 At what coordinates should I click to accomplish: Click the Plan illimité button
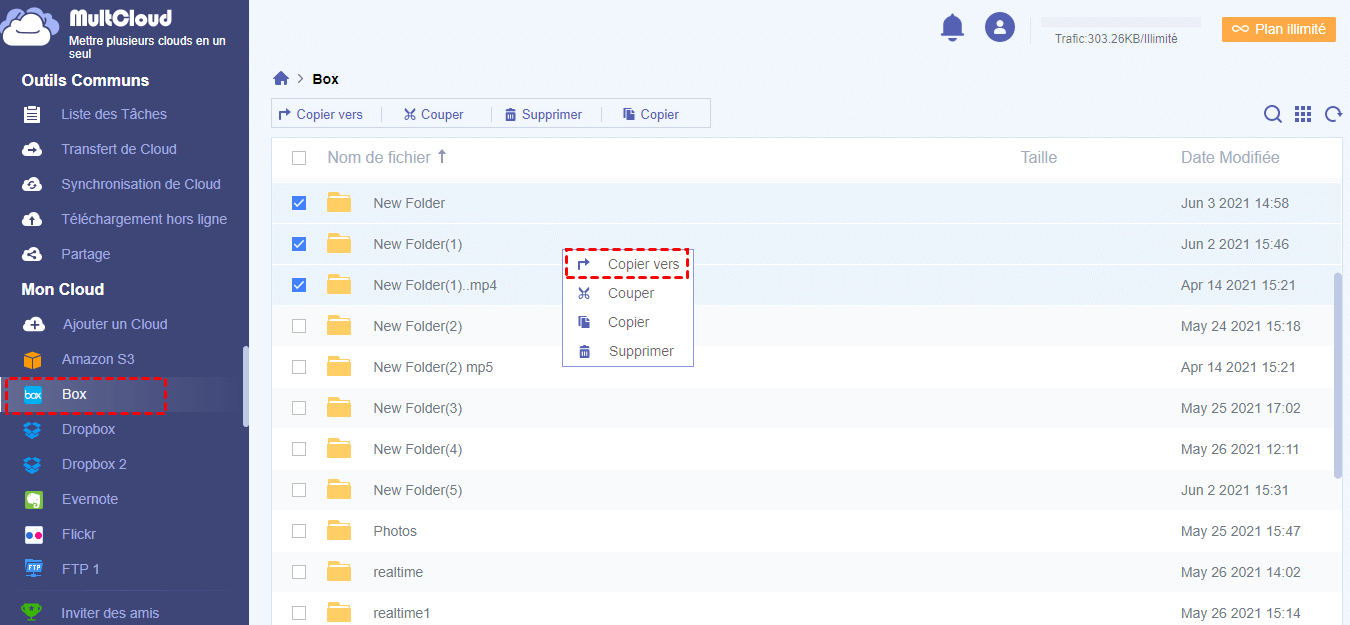[1279, 29]
